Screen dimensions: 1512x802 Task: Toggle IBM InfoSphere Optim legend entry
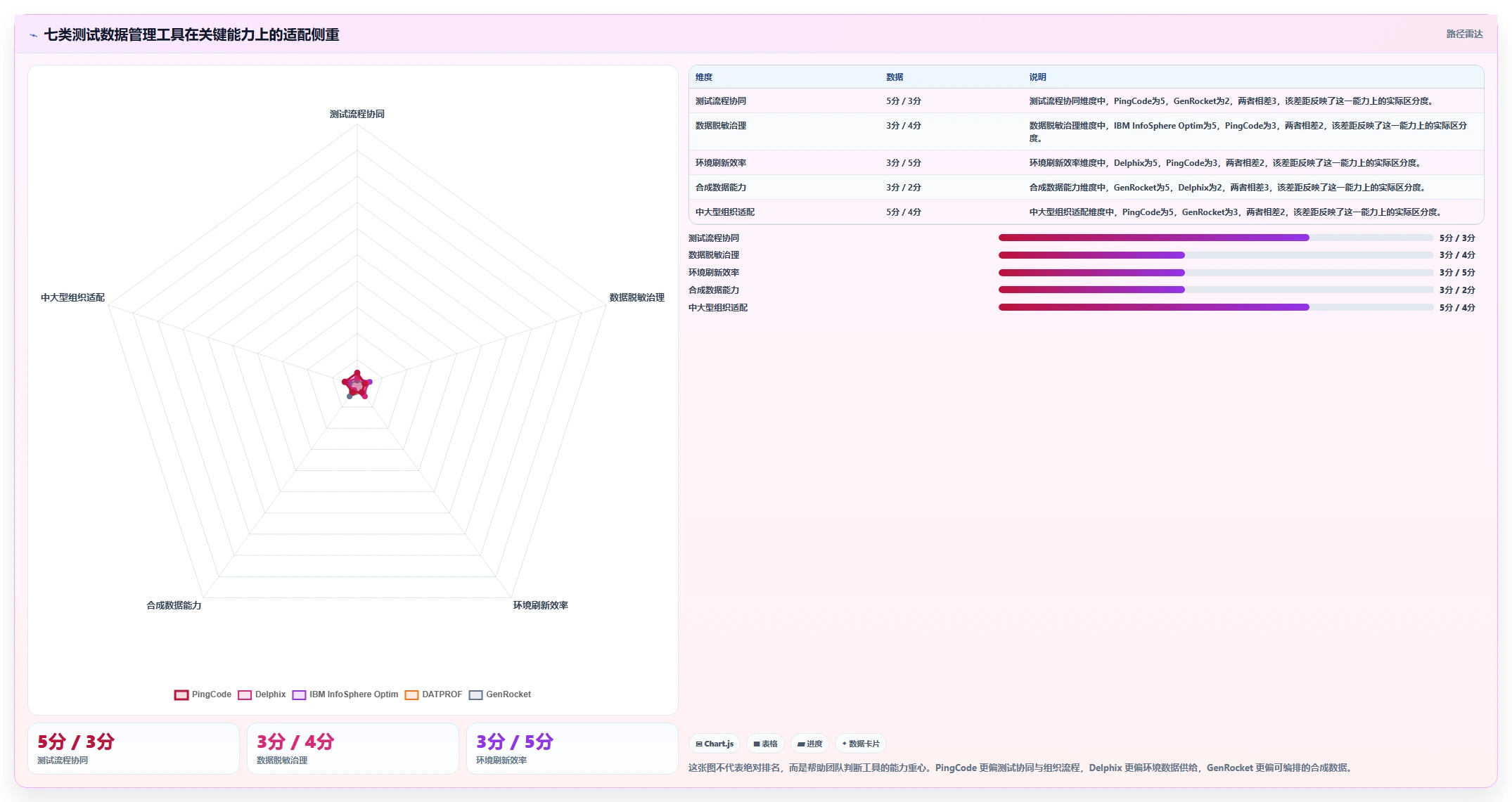[x=345, y=694]
